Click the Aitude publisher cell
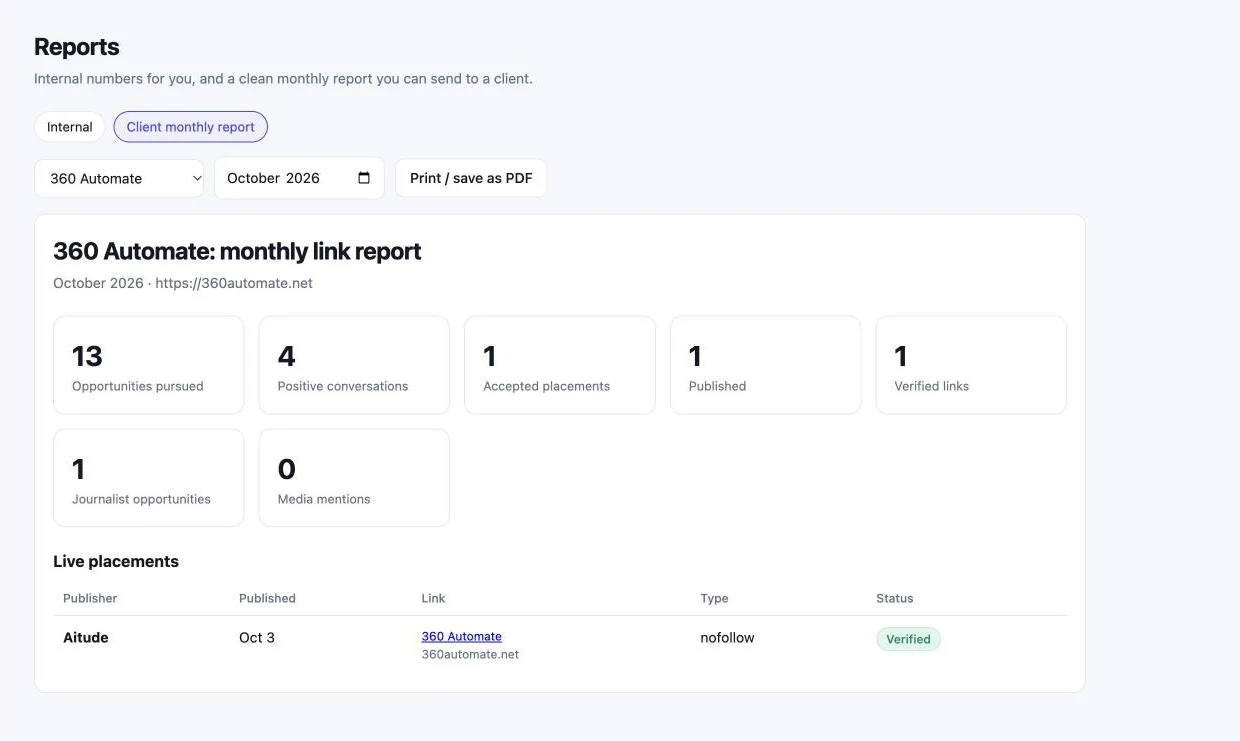Screen dimensions: 1240x741 [86, 637]
